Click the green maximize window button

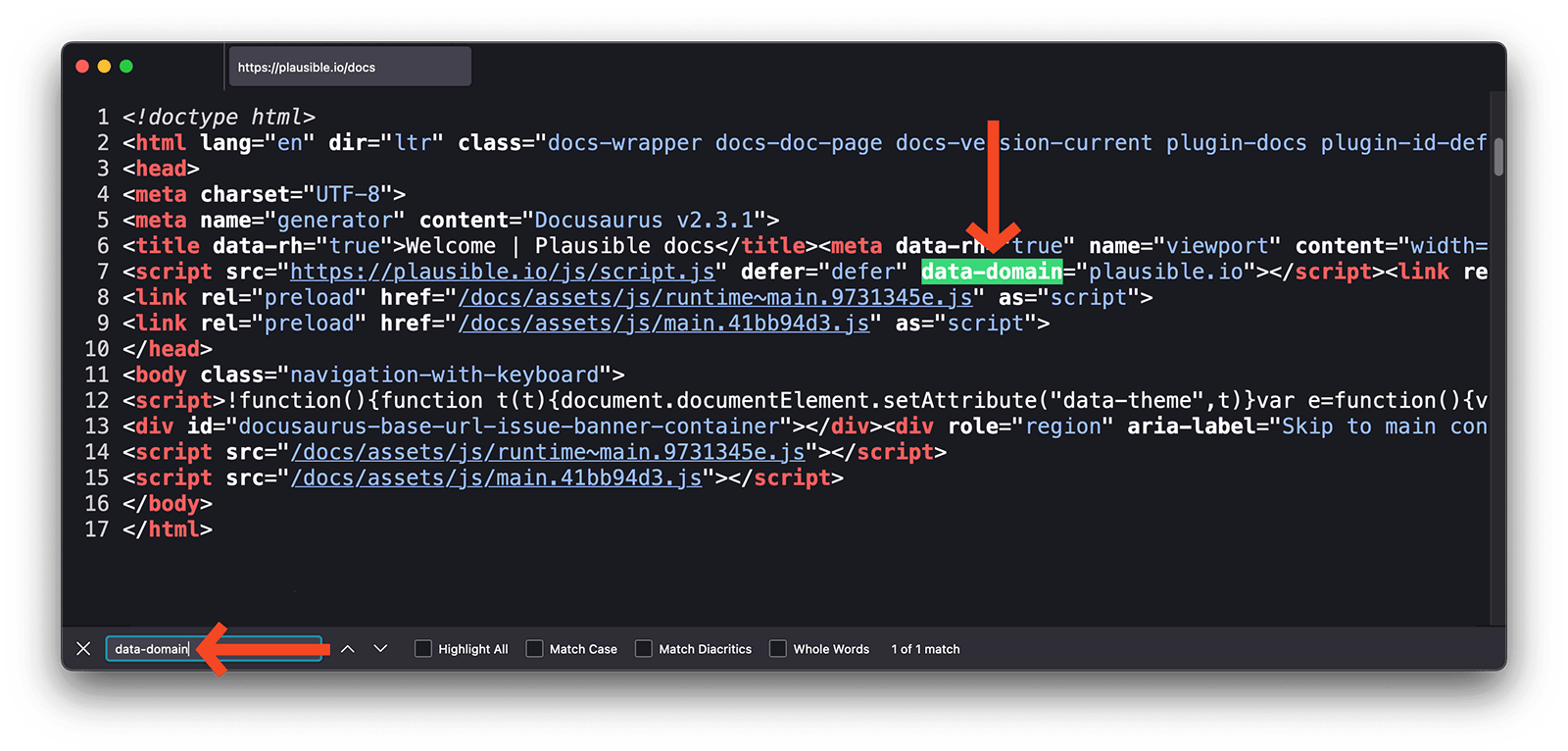pos(125,67)
